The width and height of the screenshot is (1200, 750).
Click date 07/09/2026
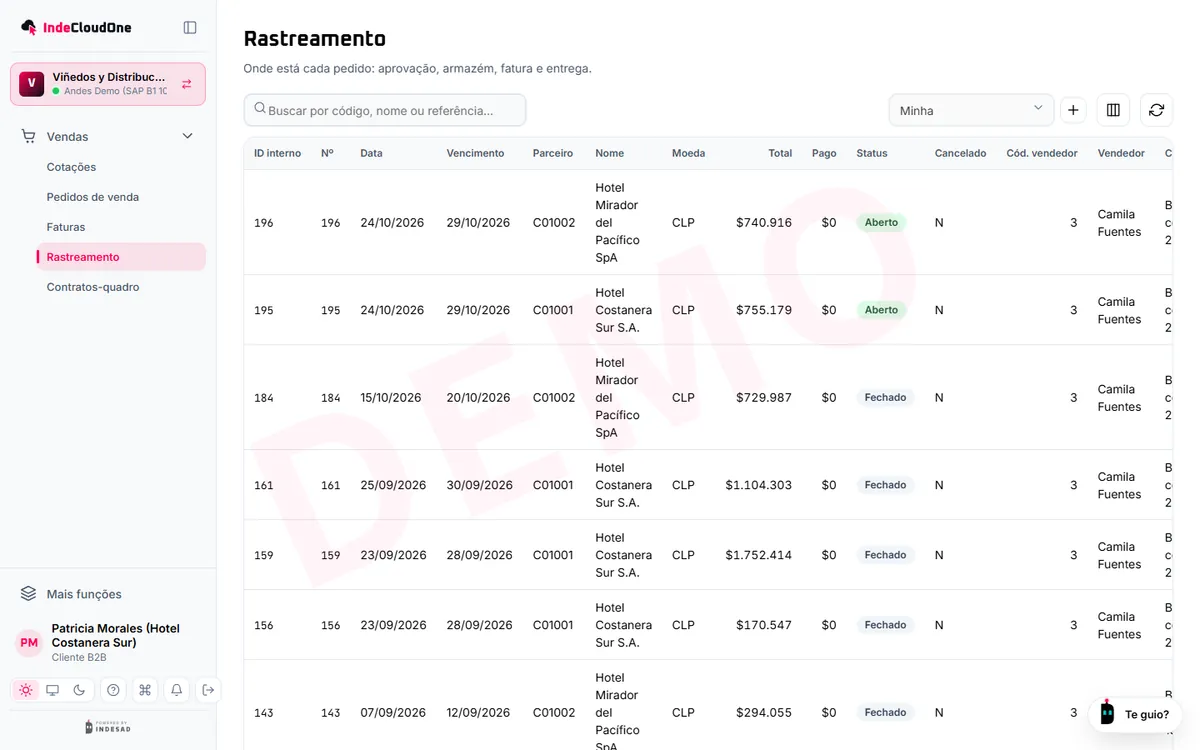point(393,713)
